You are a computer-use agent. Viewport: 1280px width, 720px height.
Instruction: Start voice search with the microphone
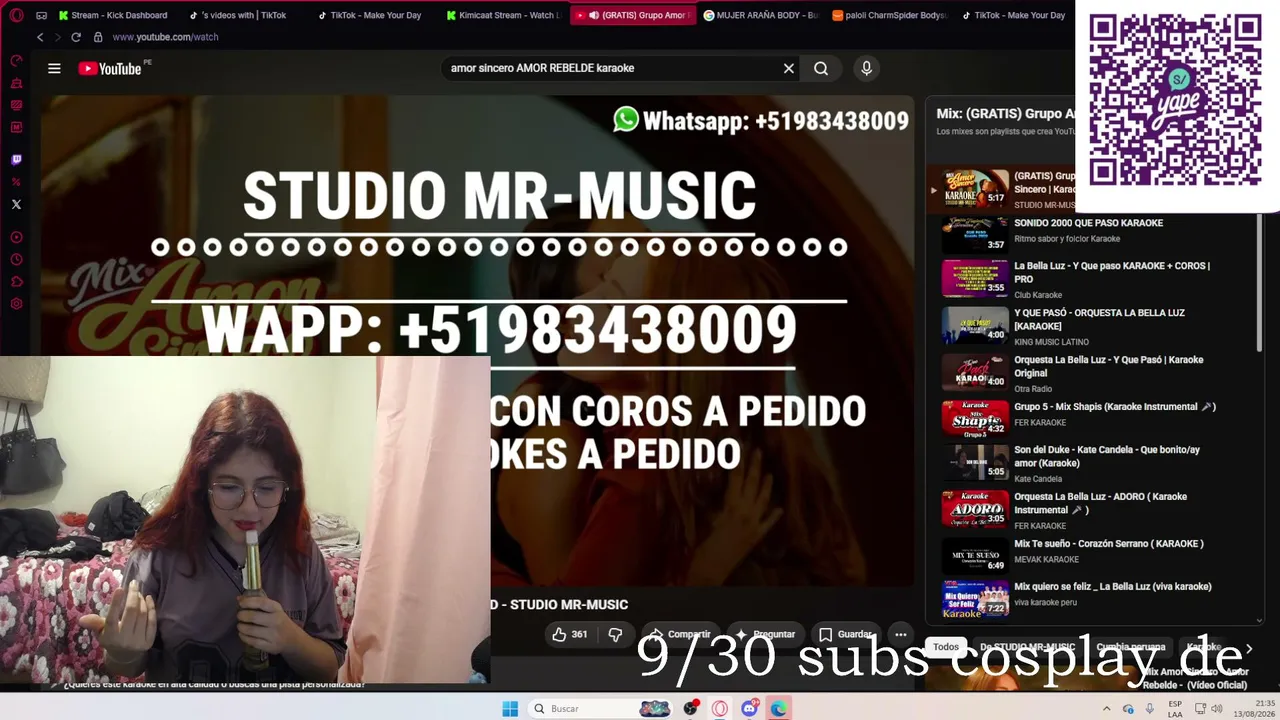click(x=867, y=68)
